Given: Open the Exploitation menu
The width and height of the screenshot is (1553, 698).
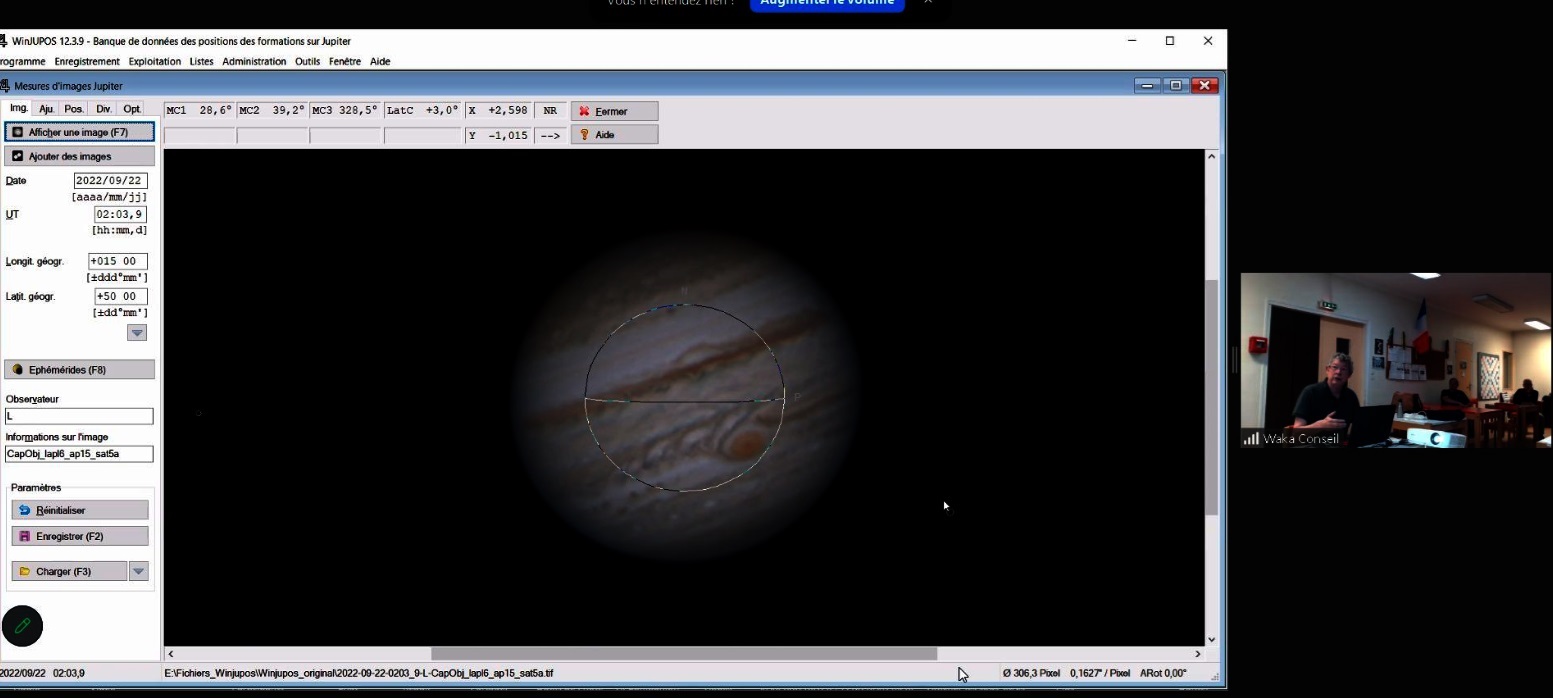Looking at the screenshot, I should [x=155, y=61].
